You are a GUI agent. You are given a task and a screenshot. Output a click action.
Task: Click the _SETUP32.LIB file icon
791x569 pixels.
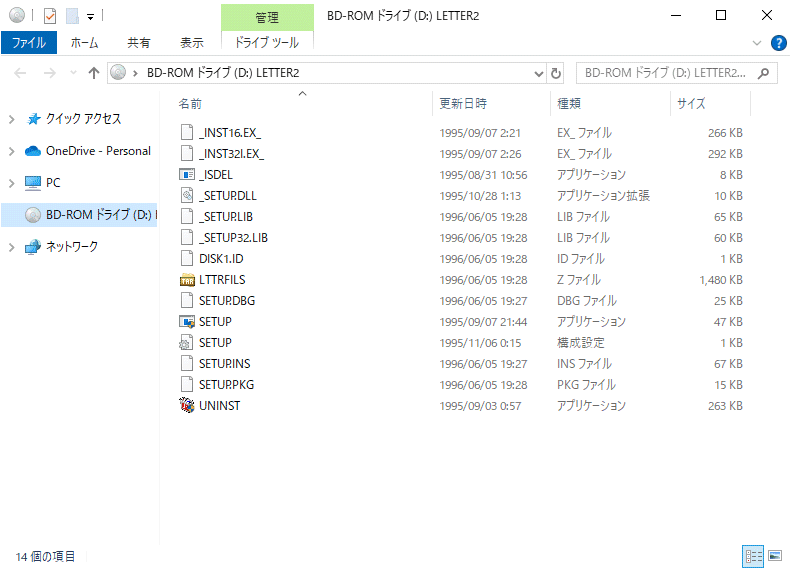(x=187, y=238)
